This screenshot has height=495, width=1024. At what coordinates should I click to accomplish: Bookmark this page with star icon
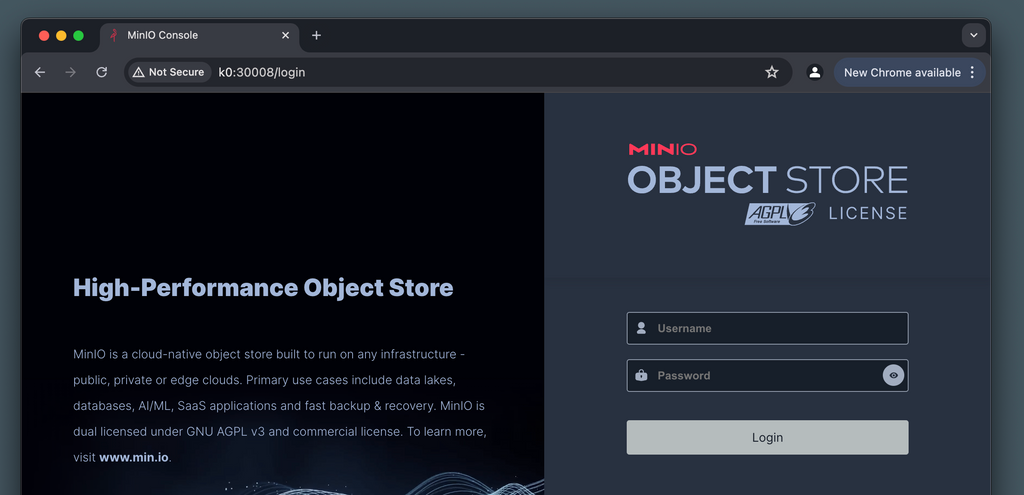click(772, 72)
